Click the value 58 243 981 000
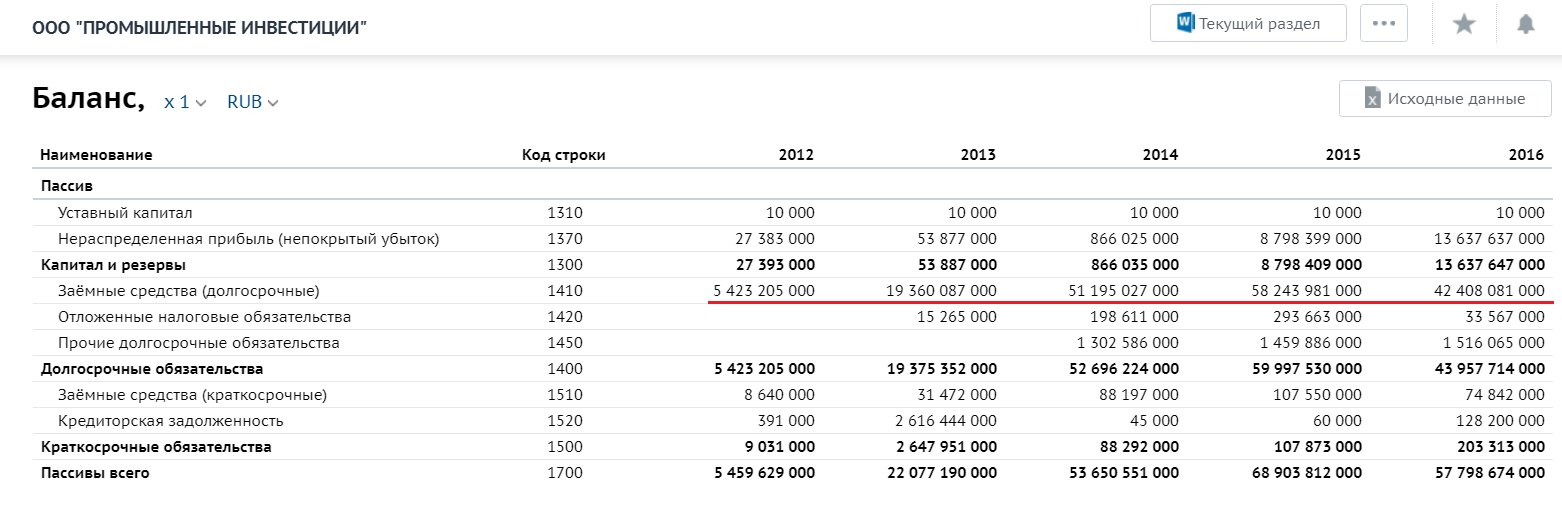Image resolution: width=1562 pixels, height=518 pixels. [x=1307, y=291]
